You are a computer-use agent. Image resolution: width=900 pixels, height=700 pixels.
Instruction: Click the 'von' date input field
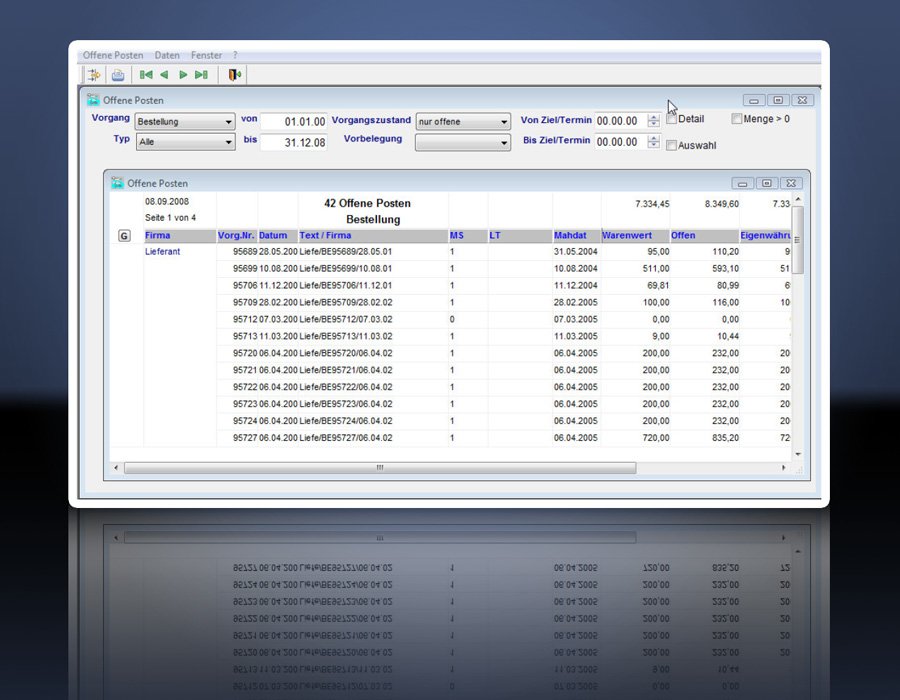coord(293,121)
